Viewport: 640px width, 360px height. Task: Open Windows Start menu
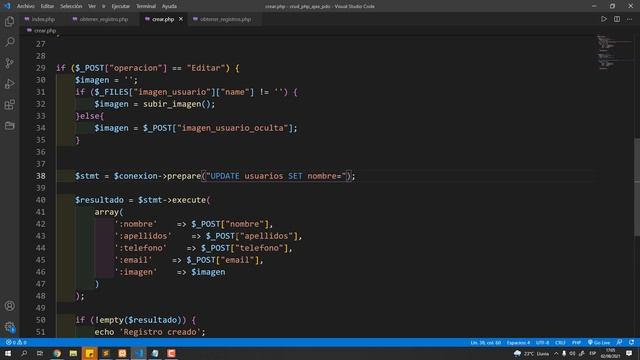8,353
